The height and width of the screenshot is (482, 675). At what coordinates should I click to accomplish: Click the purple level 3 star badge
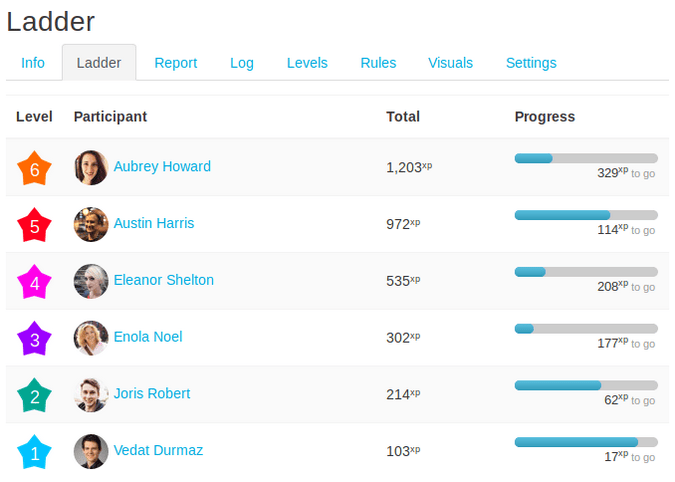coord(34,340)
